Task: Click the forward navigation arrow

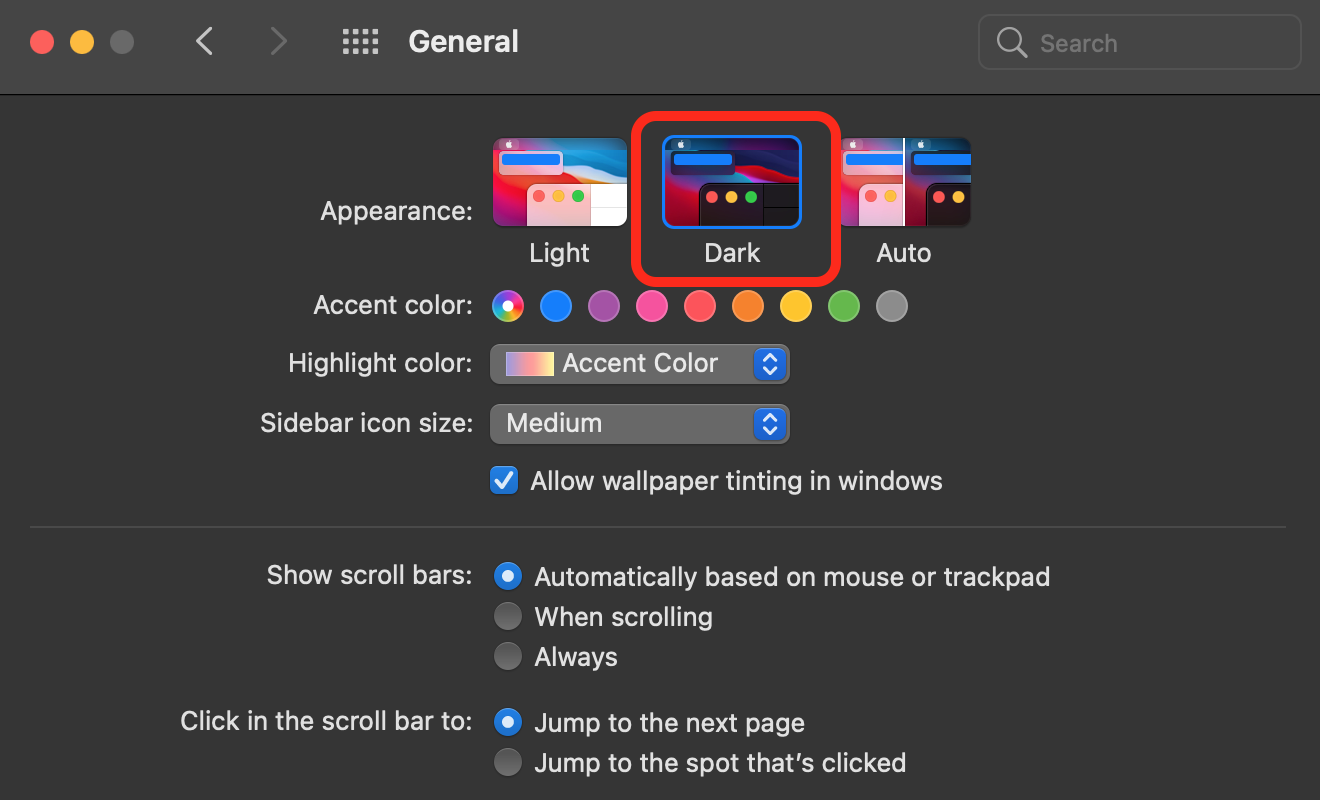Action: point(277,41)
